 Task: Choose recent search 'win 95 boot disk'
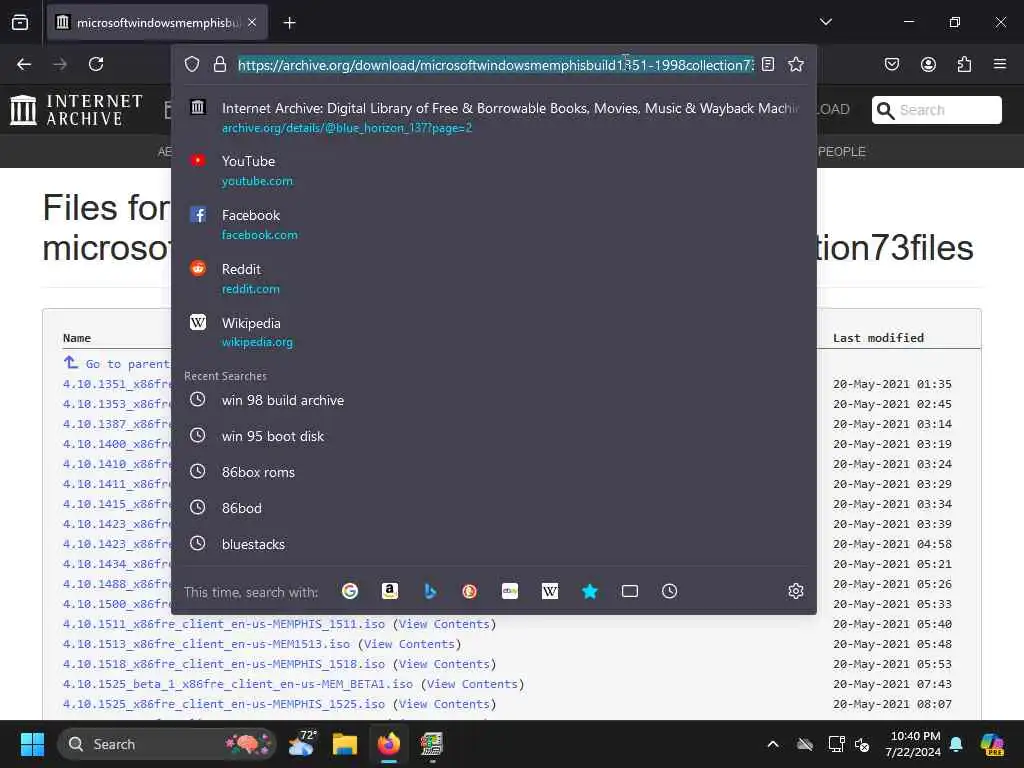[x=494, y=436]
